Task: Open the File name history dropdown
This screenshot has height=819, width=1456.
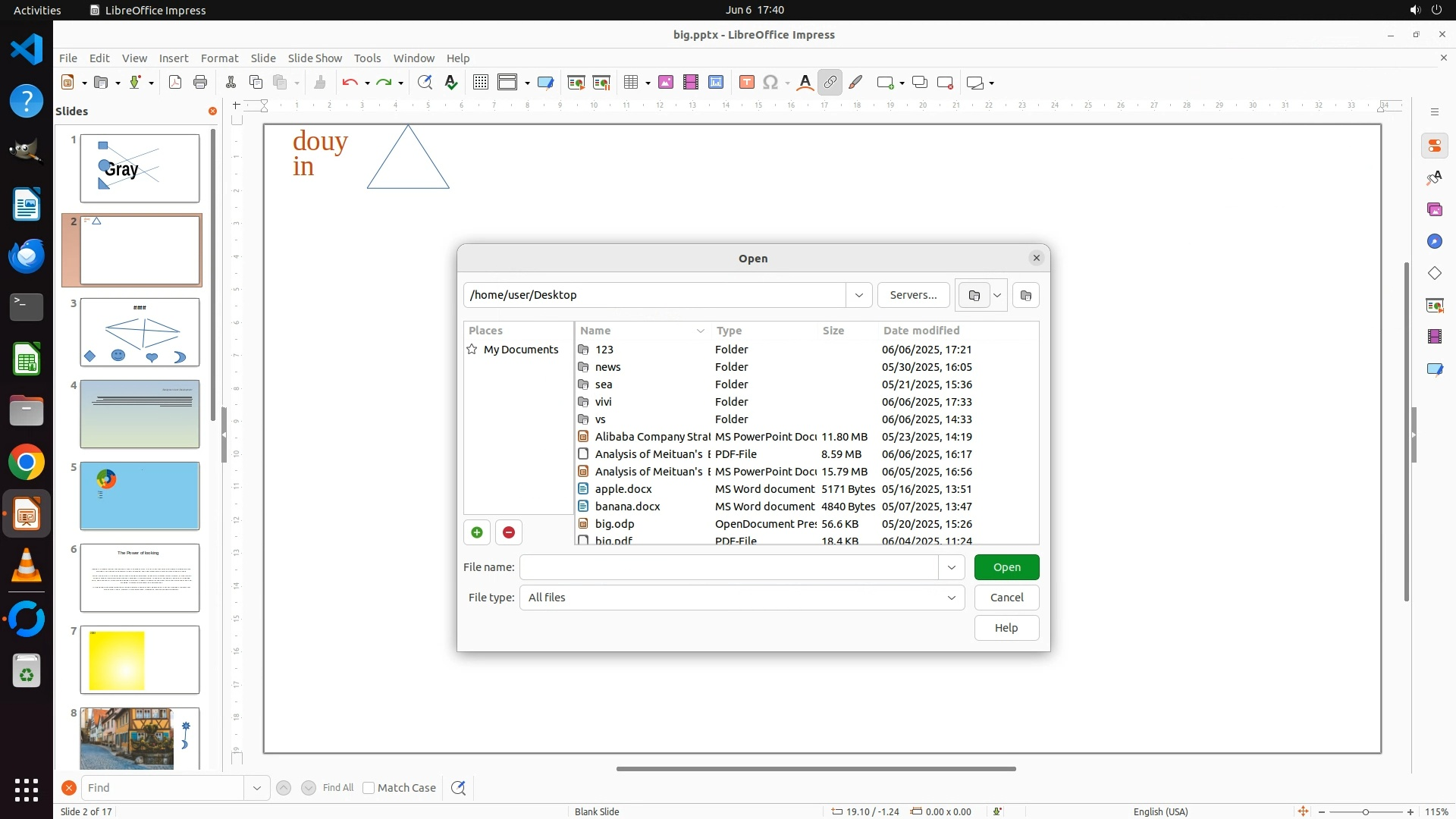Action: pos(951,567)
